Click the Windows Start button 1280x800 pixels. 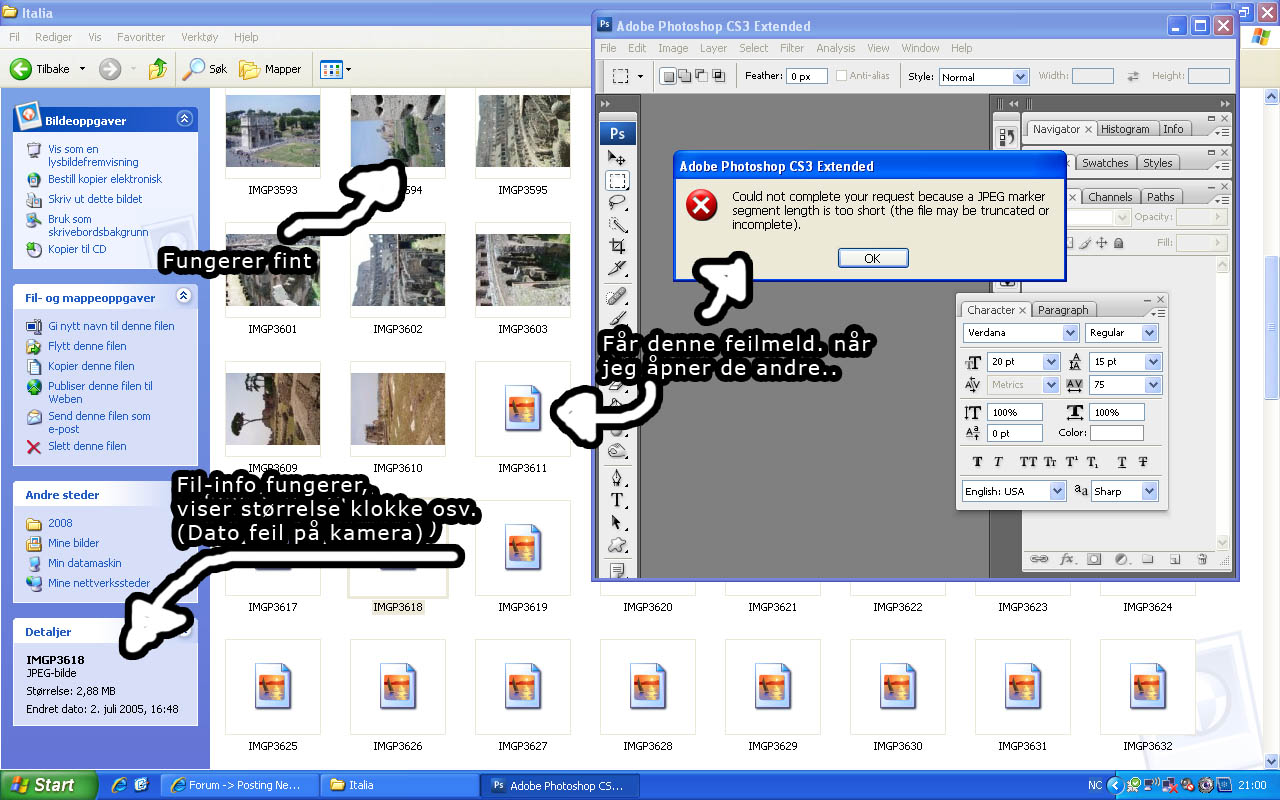point(48,785)
